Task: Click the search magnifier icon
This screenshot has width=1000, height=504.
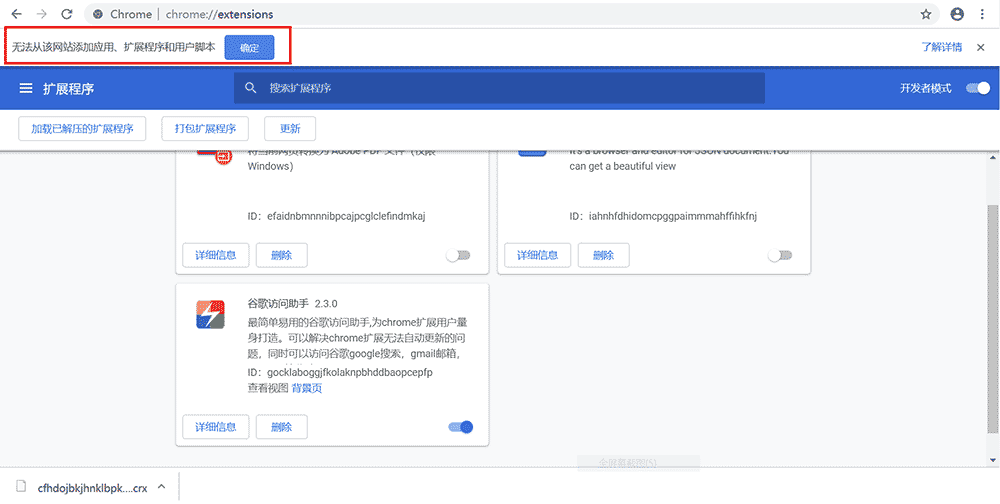Action: pos(251,88)
